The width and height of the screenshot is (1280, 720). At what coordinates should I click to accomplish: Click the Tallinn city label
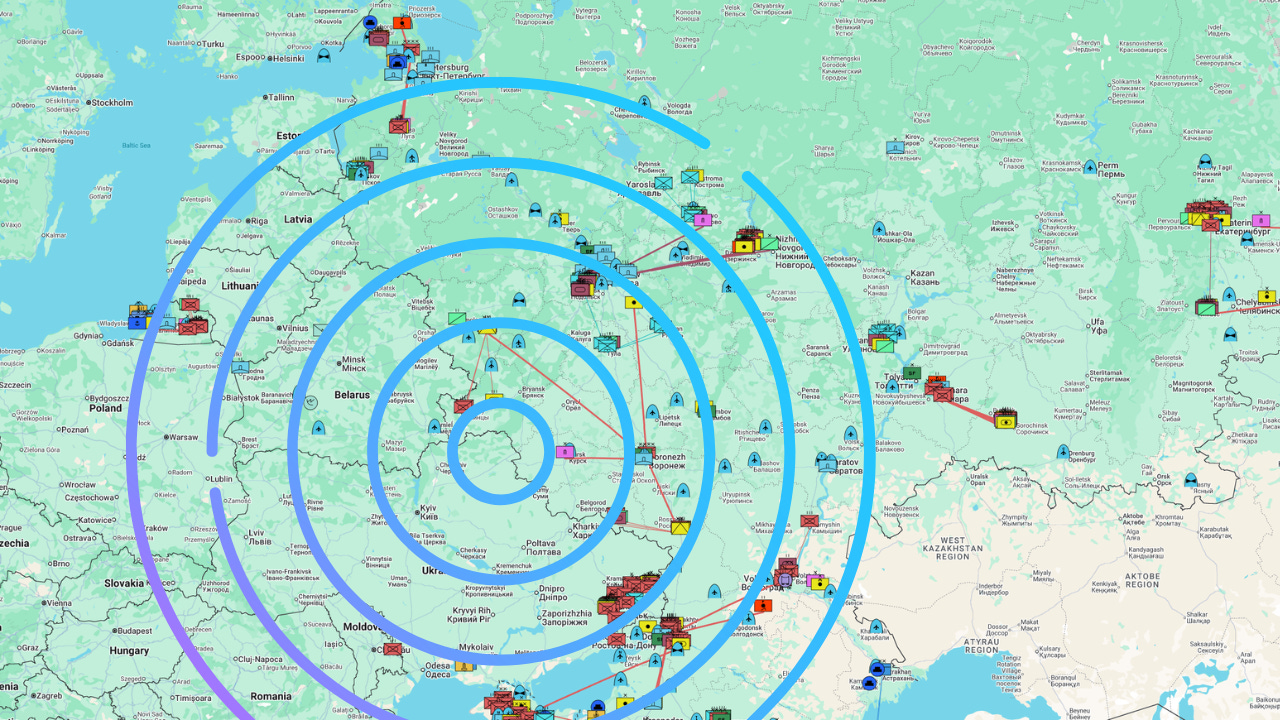tap(281, 97)
